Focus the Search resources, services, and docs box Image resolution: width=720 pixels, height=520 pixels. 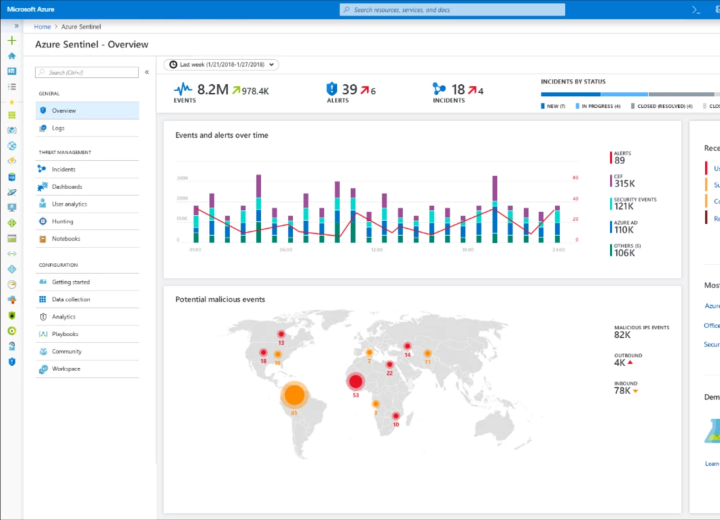coord(452,10)
